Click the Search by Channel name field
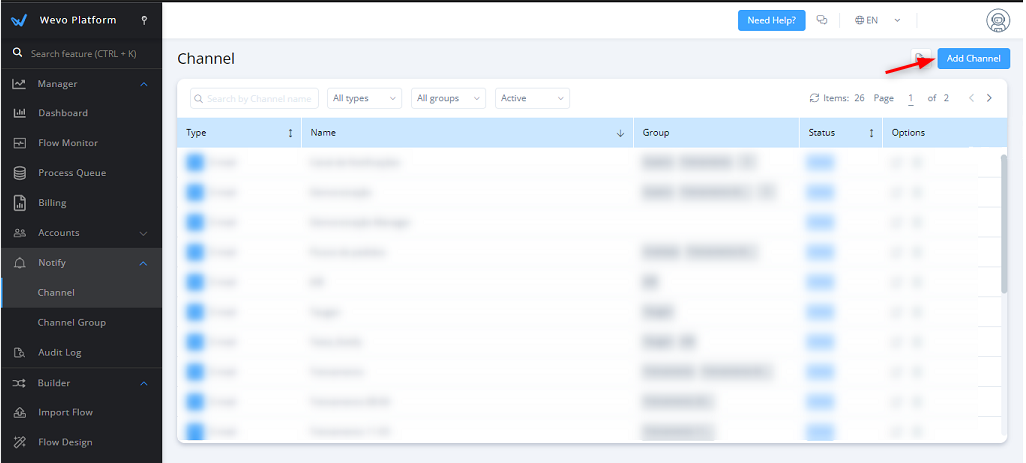This screenshot has height=463, width=1026. pos(255,98)
